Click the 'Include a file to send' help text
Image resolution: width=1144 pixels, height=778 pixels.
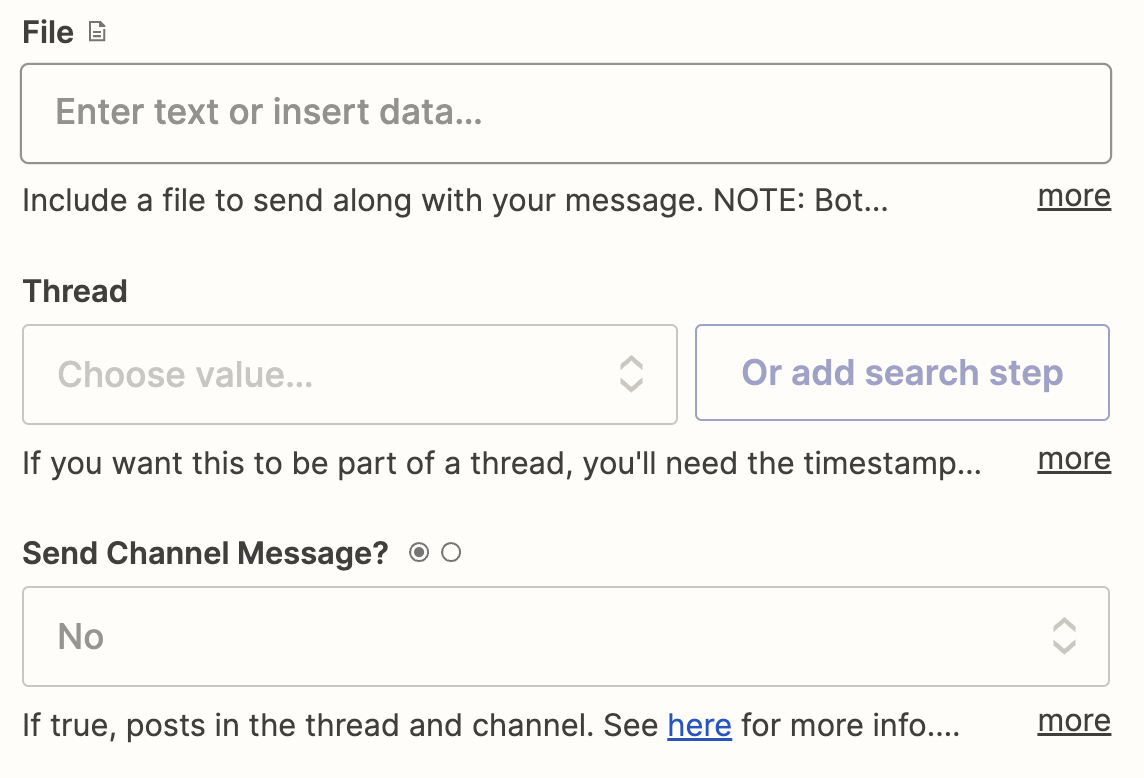pyautogui.click(x=455, y=201)
